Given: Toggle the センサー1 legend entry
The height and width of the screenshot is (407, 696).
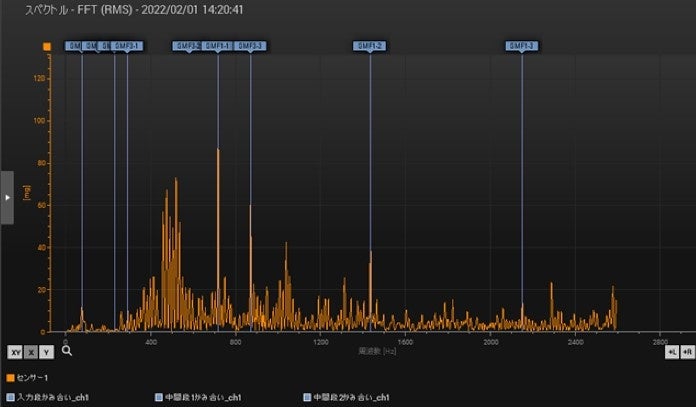Looking at the screenshot, I should [27, 378].
